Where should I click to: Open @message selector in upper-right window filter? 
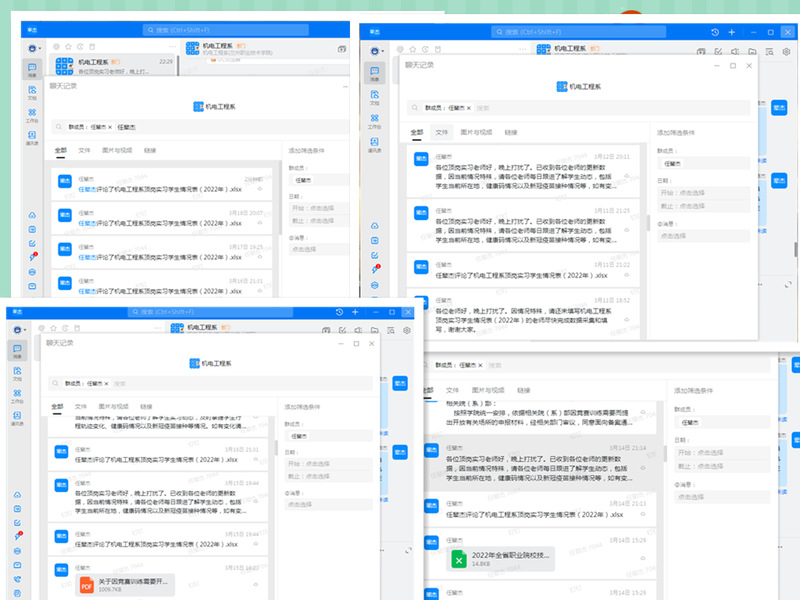point(704,236)
